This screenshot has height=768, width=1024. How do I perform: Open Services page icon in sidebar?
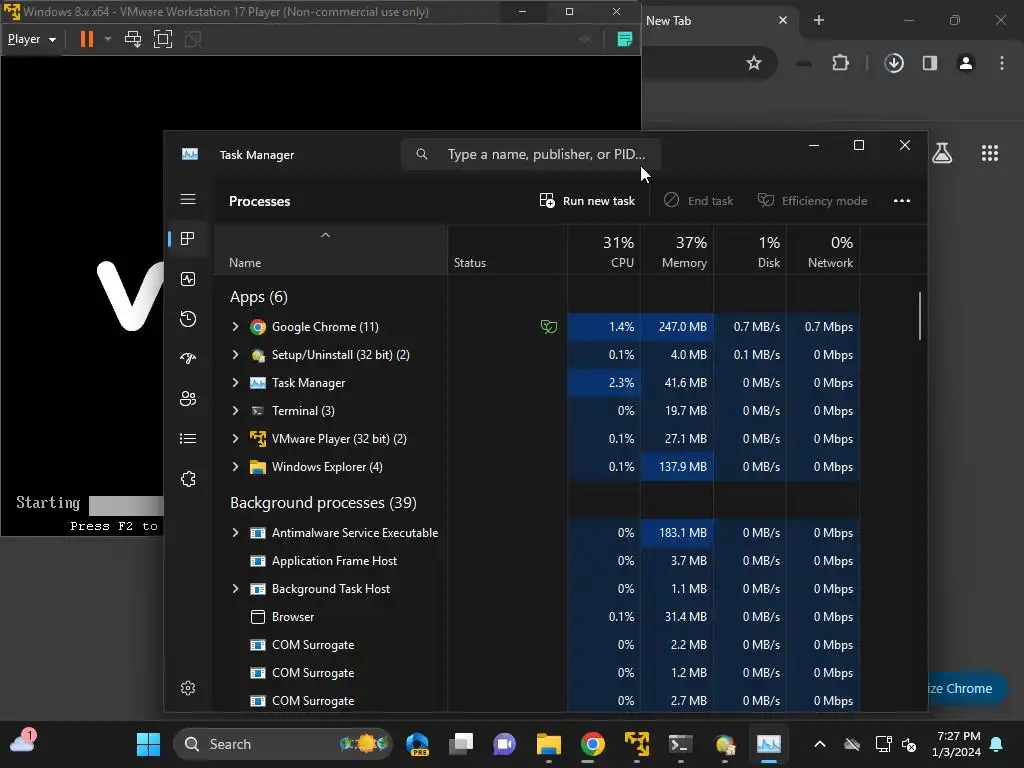[x=188, y=479]
